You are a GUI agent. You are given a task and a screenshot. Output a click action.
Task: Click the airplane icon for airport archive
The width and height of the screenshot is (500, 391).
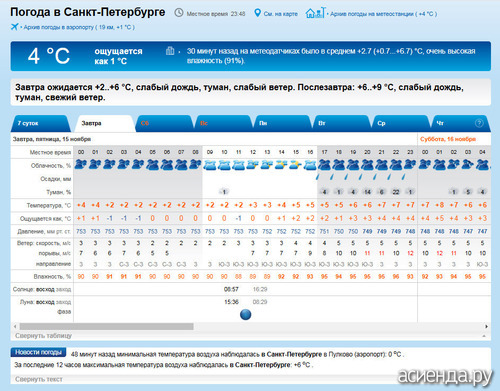[14, 27]
